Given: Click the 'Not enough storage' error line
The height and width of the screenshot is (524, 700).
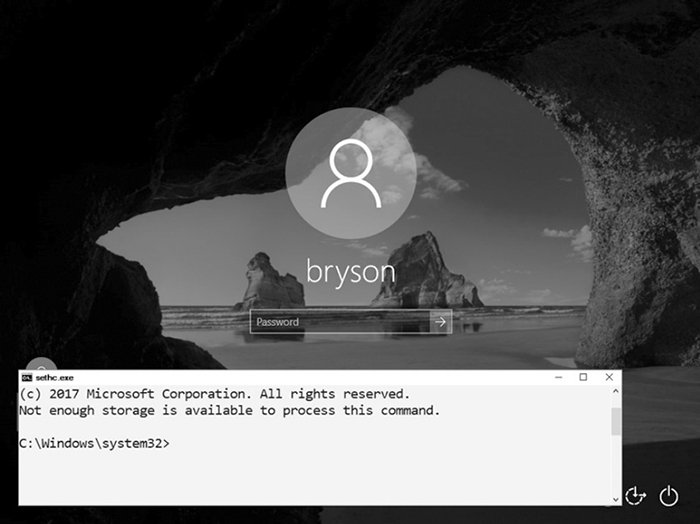Looking at the screenshot, I should (229, 411).
